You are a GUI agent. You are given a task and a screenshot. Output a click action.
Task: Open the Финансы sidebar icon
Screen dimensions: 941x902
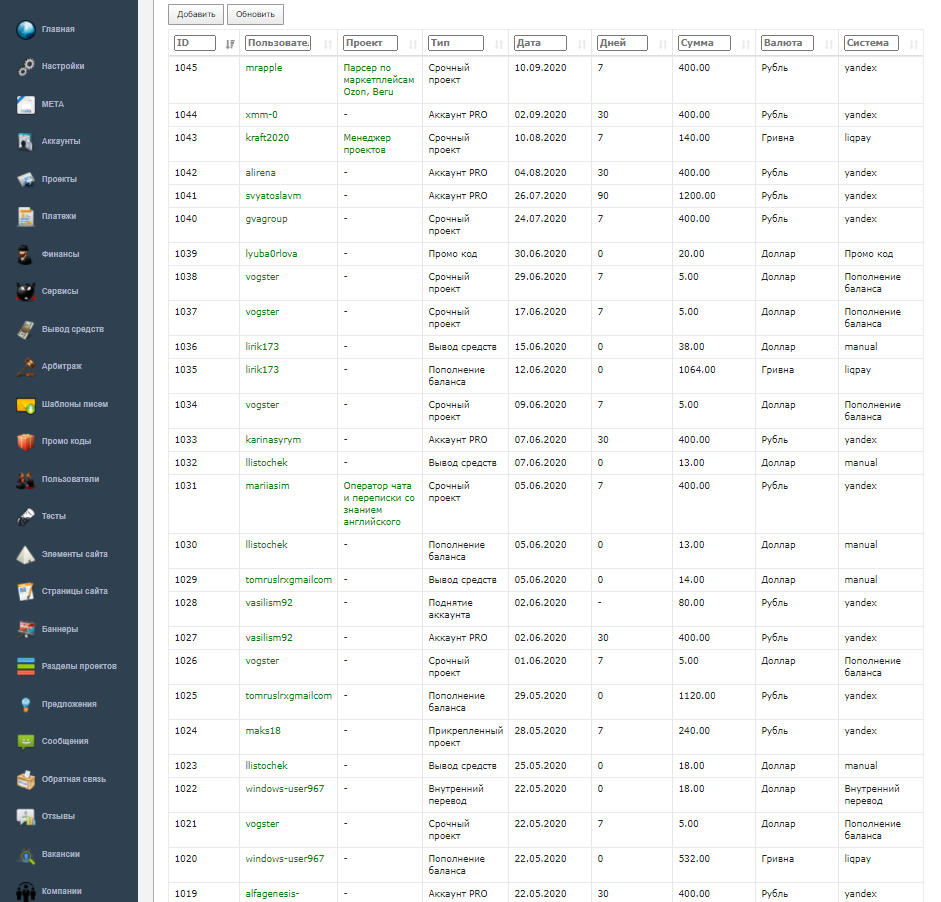(26, 254)
